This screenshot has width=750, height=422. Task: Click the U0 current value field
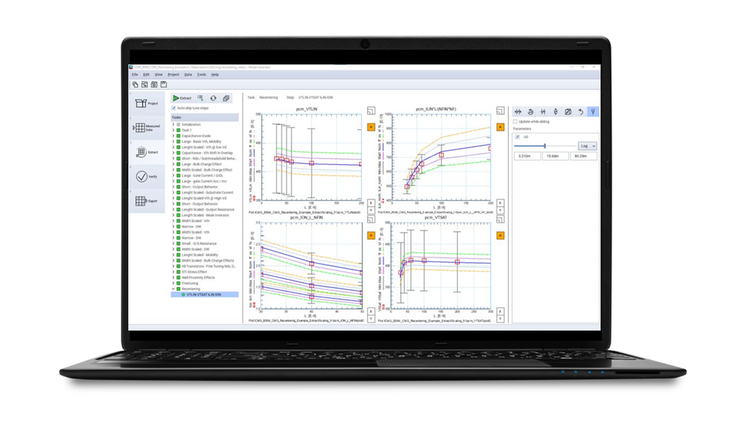pos(555,156)
